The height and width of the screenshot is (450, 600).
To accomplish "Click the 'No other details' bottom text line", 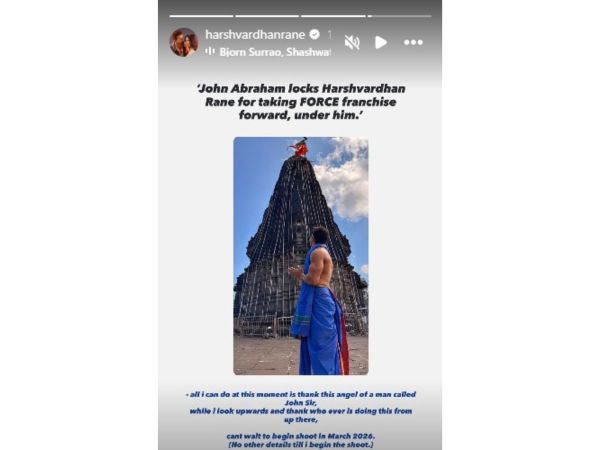I will (x=301, y=445).
